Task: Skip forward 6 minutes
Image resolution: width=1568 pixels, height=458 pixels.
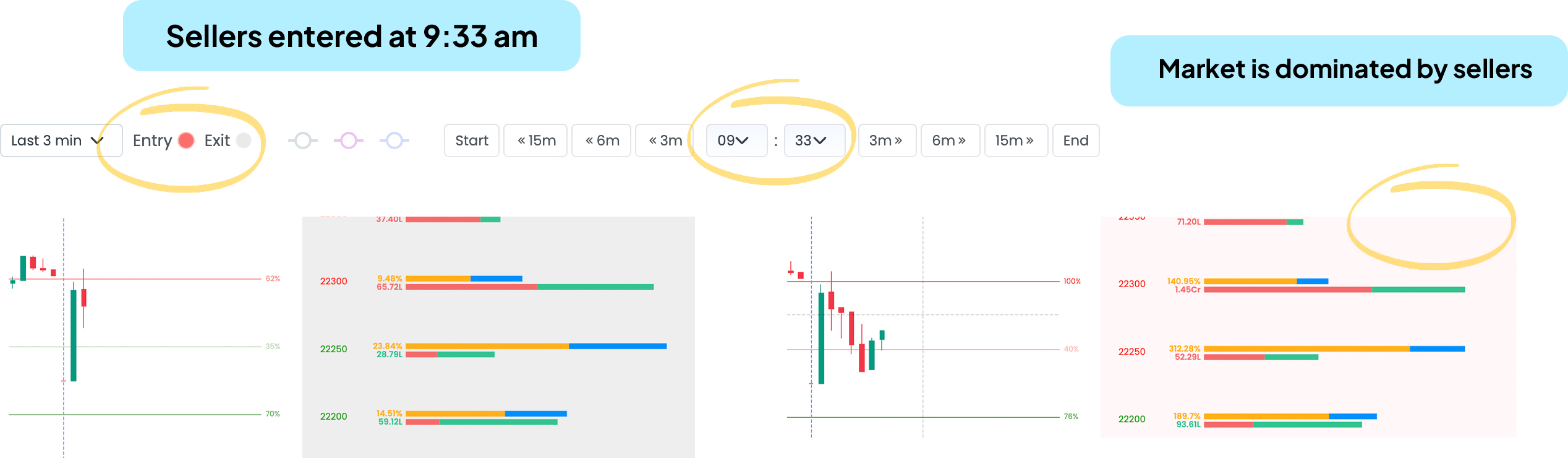Action: tap(950, 140)
